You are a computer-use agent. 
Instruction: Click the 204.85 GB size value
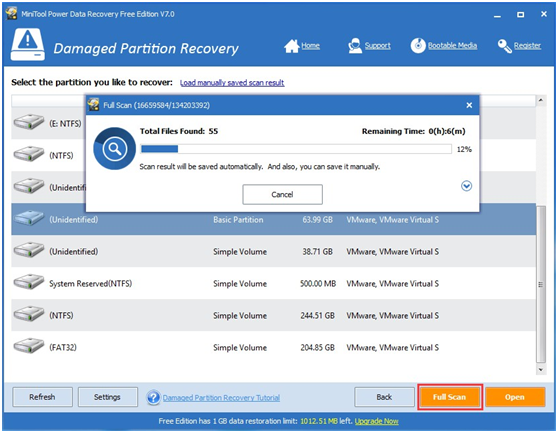[x=317, y=347]
